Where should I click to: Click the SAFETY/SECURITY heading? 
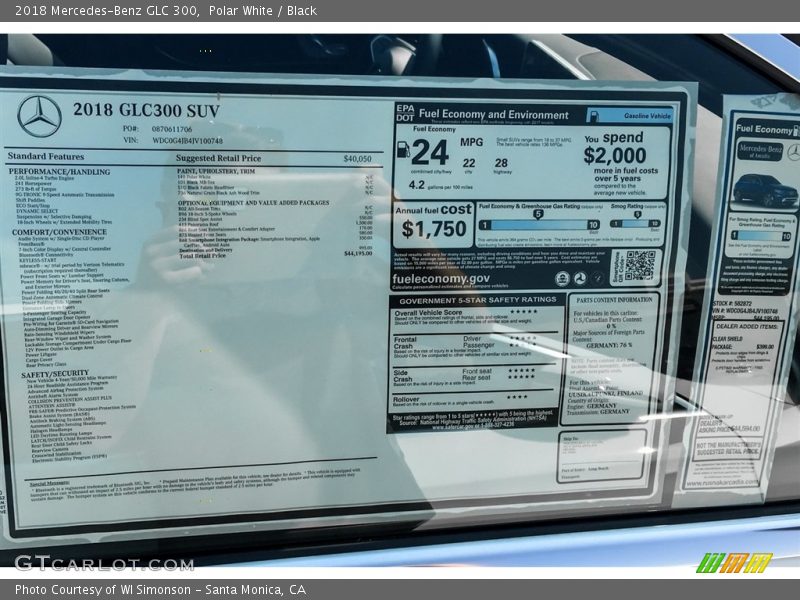tap(55, 374)
